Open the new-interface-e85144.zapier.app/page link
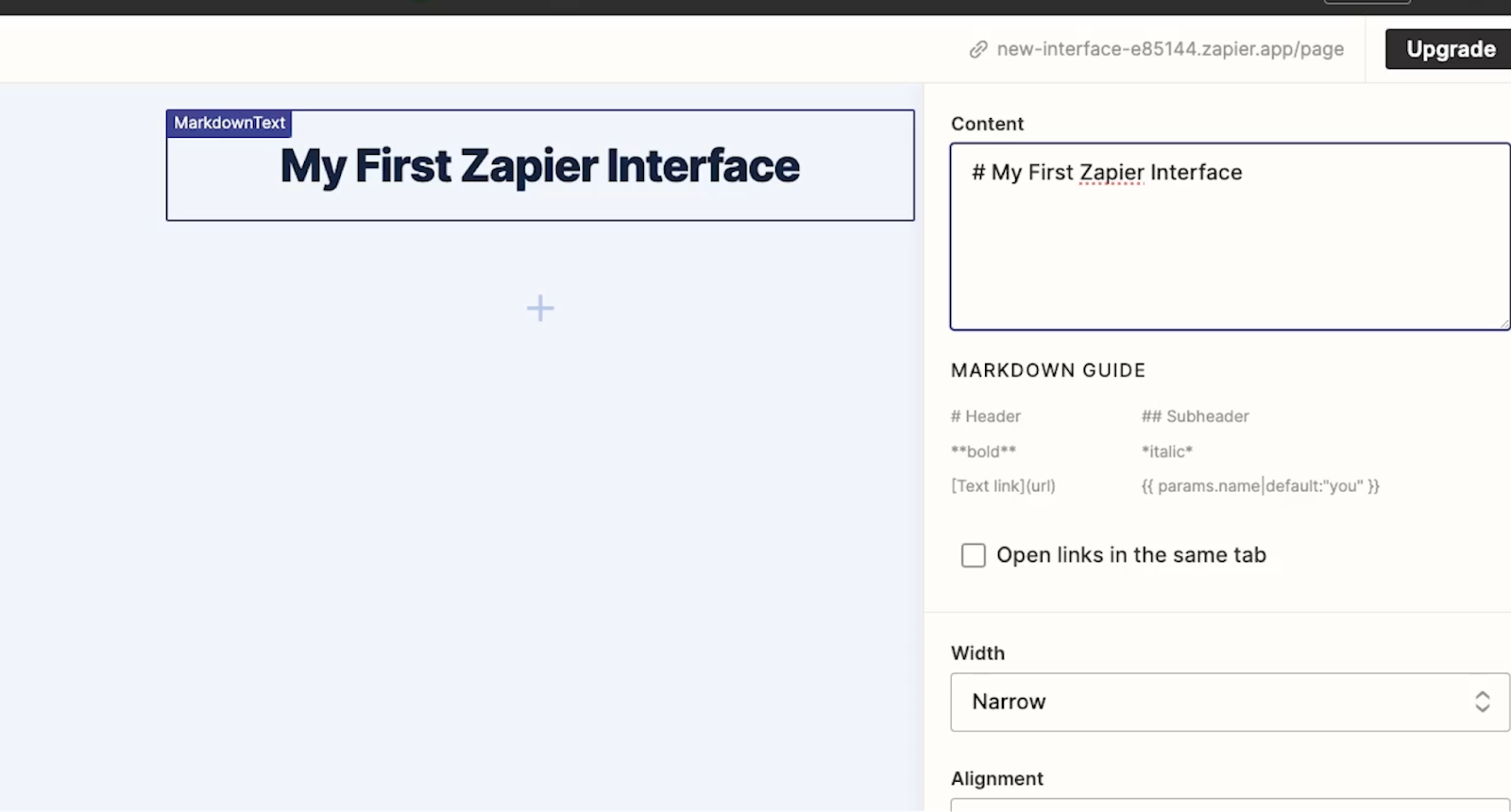 coord(1170,49)
